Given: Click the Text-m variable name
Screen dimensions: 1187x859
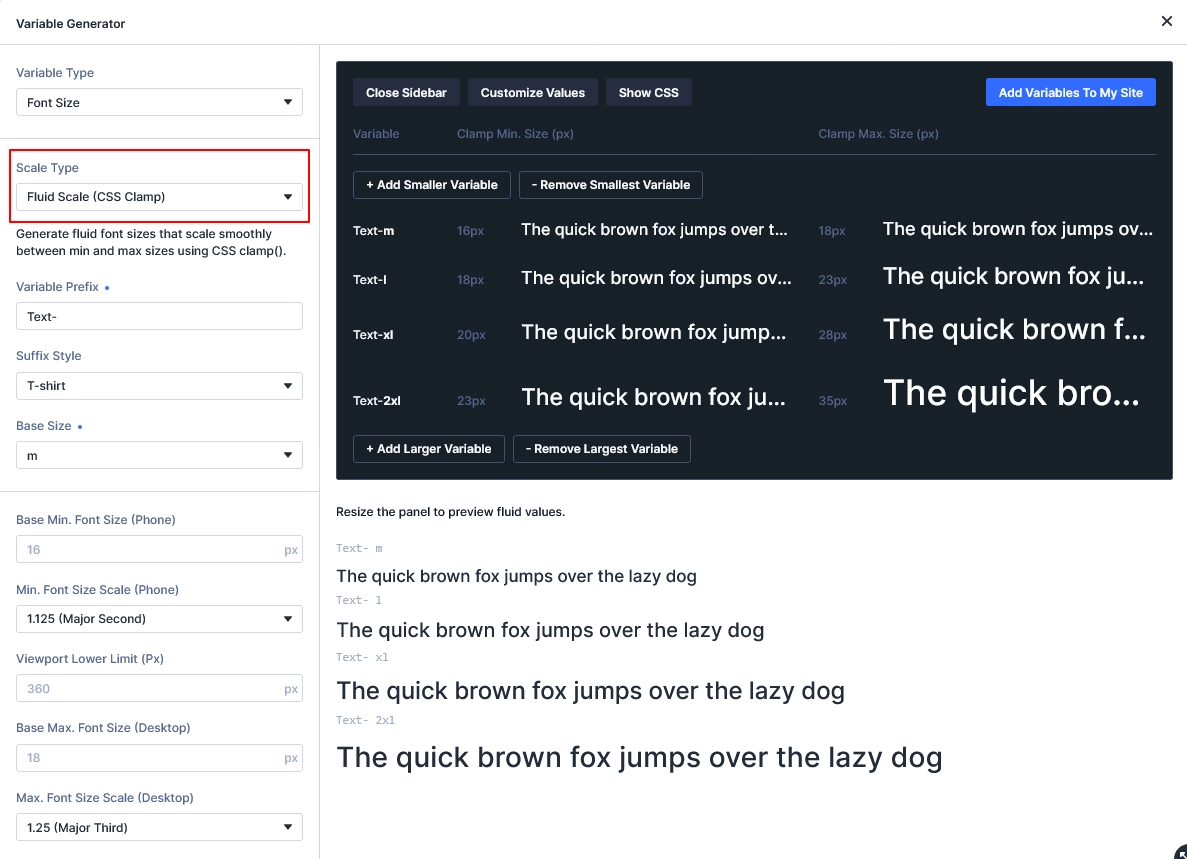Looking at the screenshot, I should [373, 231].
